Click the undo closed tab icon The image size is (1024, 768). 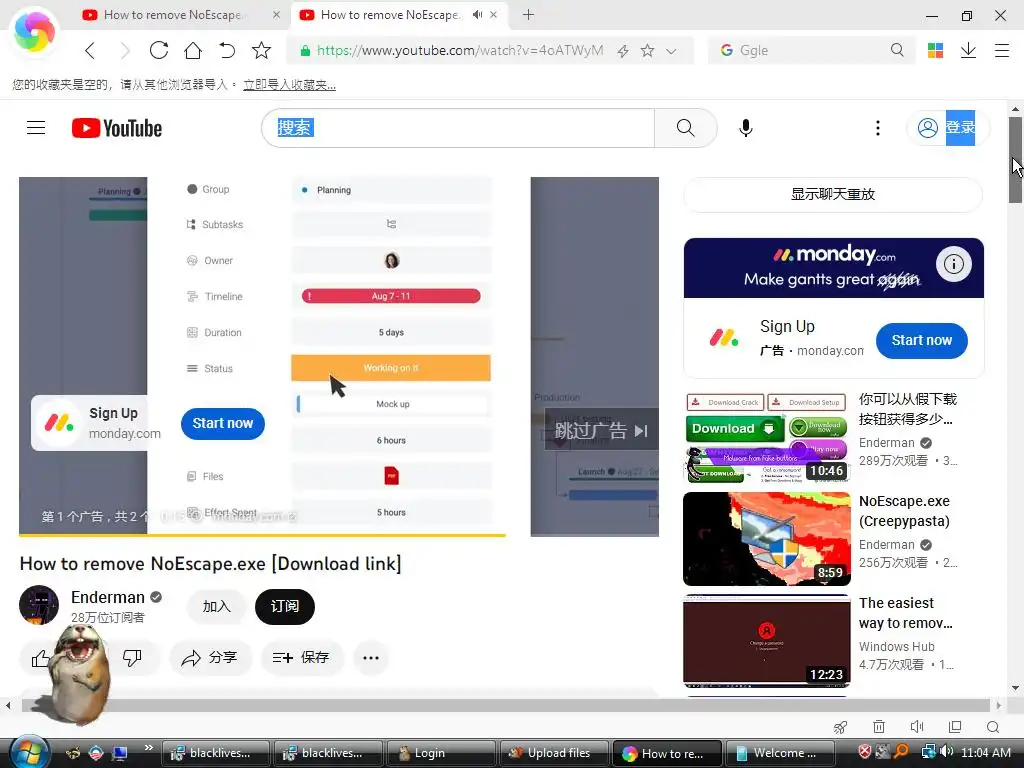click(x=227, y=50)
